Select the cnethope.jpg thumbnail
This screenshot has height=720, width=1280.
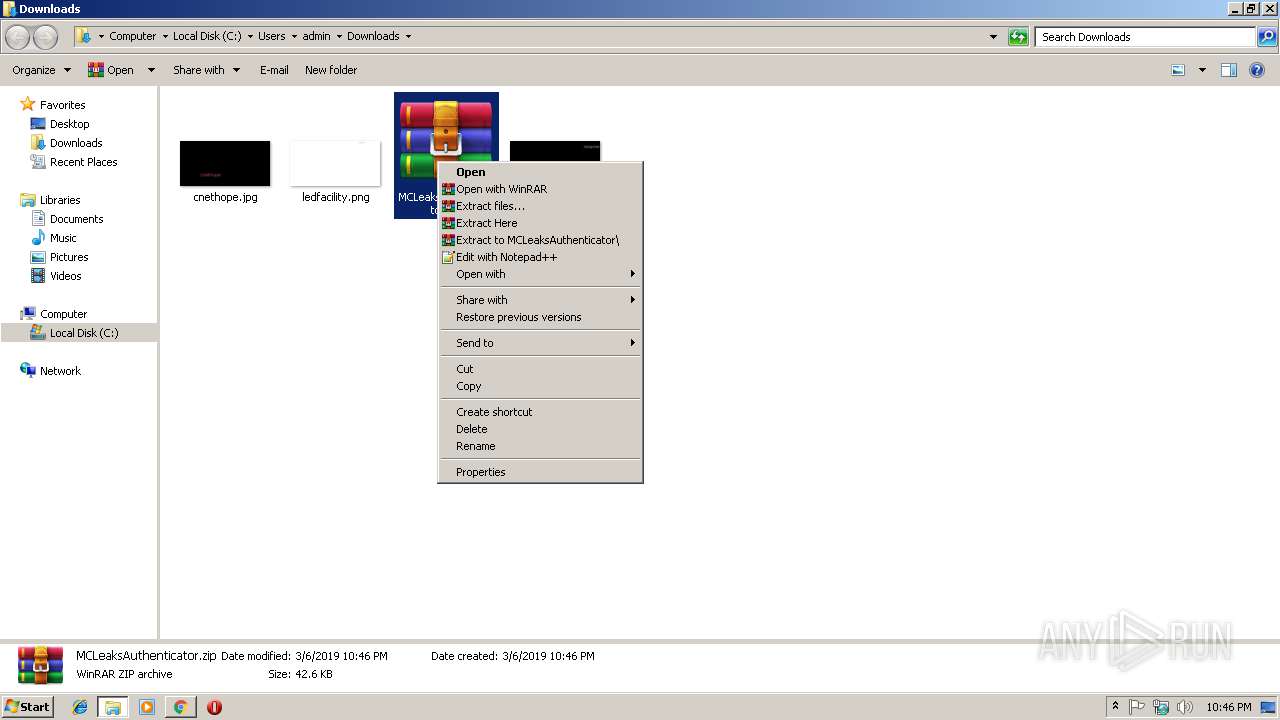[x=225, y=163]
